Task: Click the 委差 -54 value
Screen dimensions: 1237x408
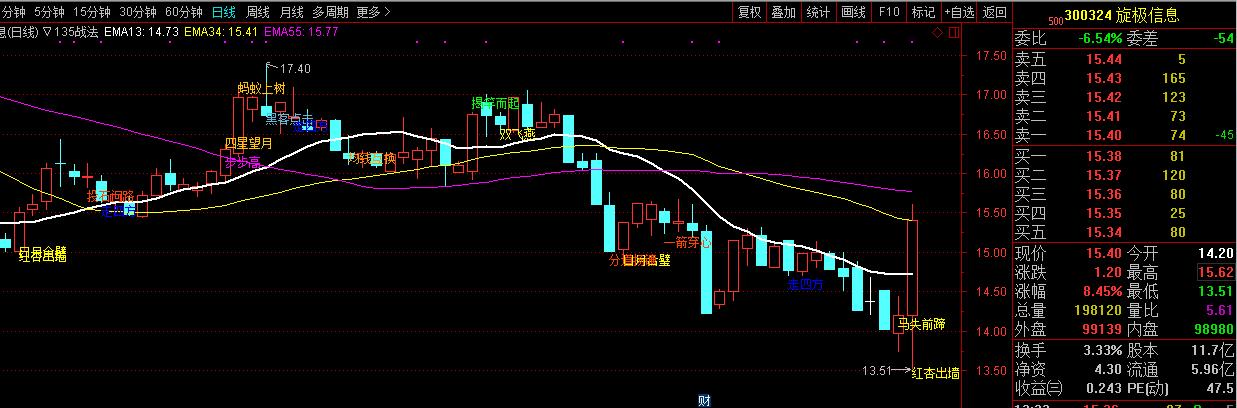Action: click(1222, 38)
